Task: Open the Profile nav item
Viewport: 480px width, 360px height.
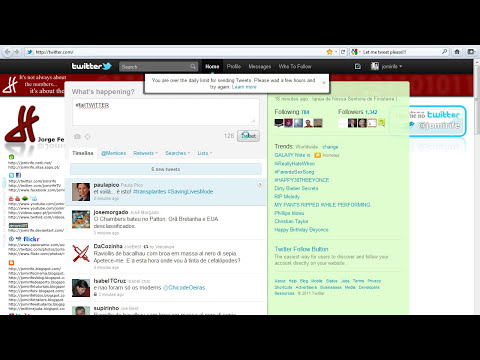Action: pyautogui.click(x=234, y=66)
